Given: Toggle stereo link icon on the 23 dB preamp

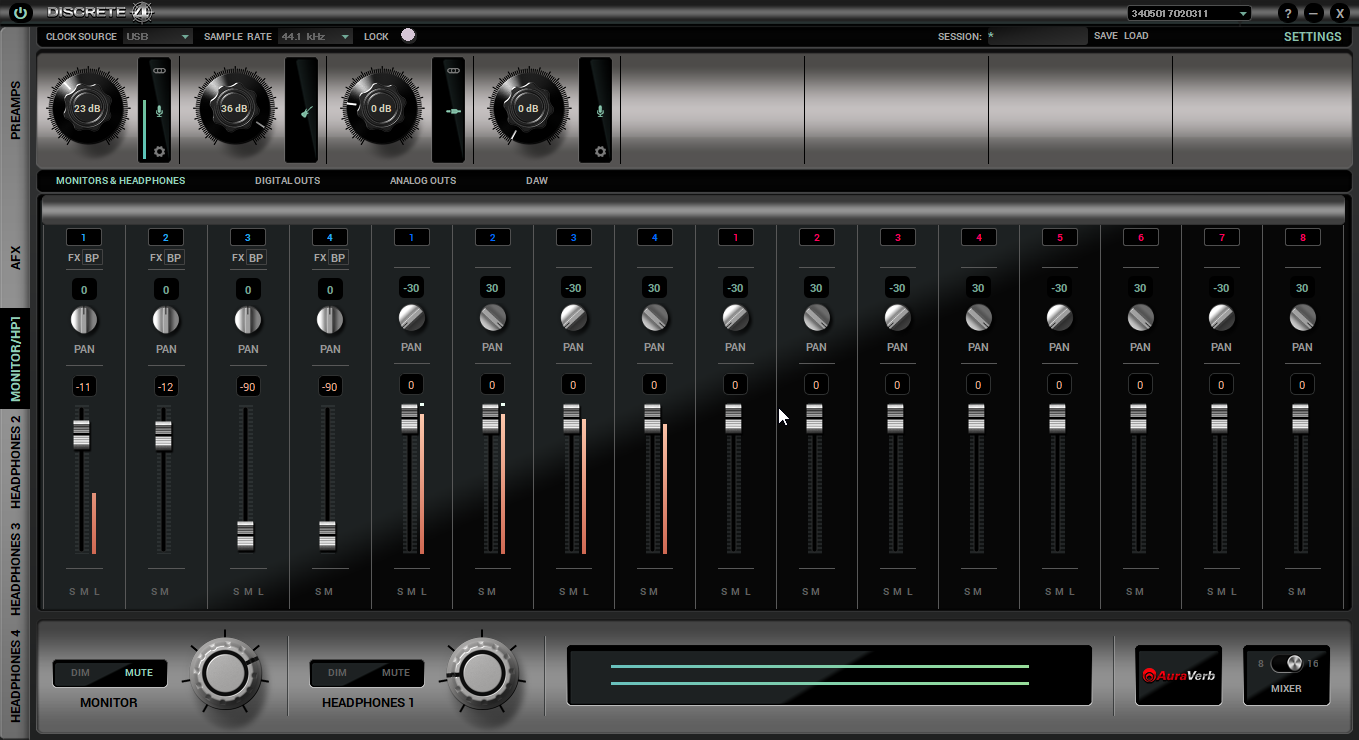Looking at the screenshot, I should click(x=159, y=71).
